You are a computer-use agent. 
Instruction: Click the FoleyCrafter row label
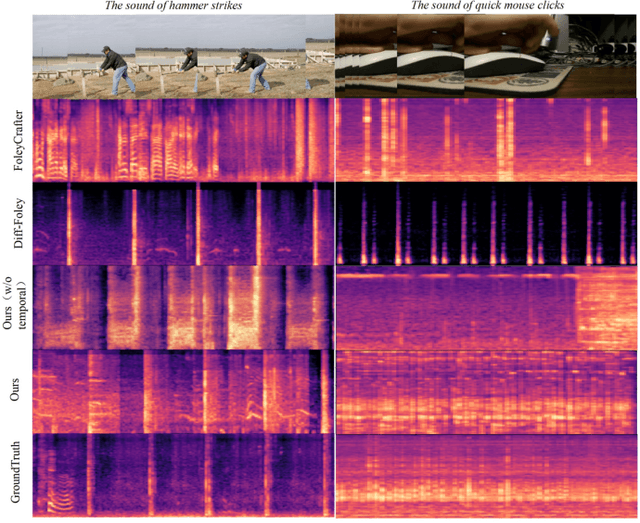(x=17, y=139)
